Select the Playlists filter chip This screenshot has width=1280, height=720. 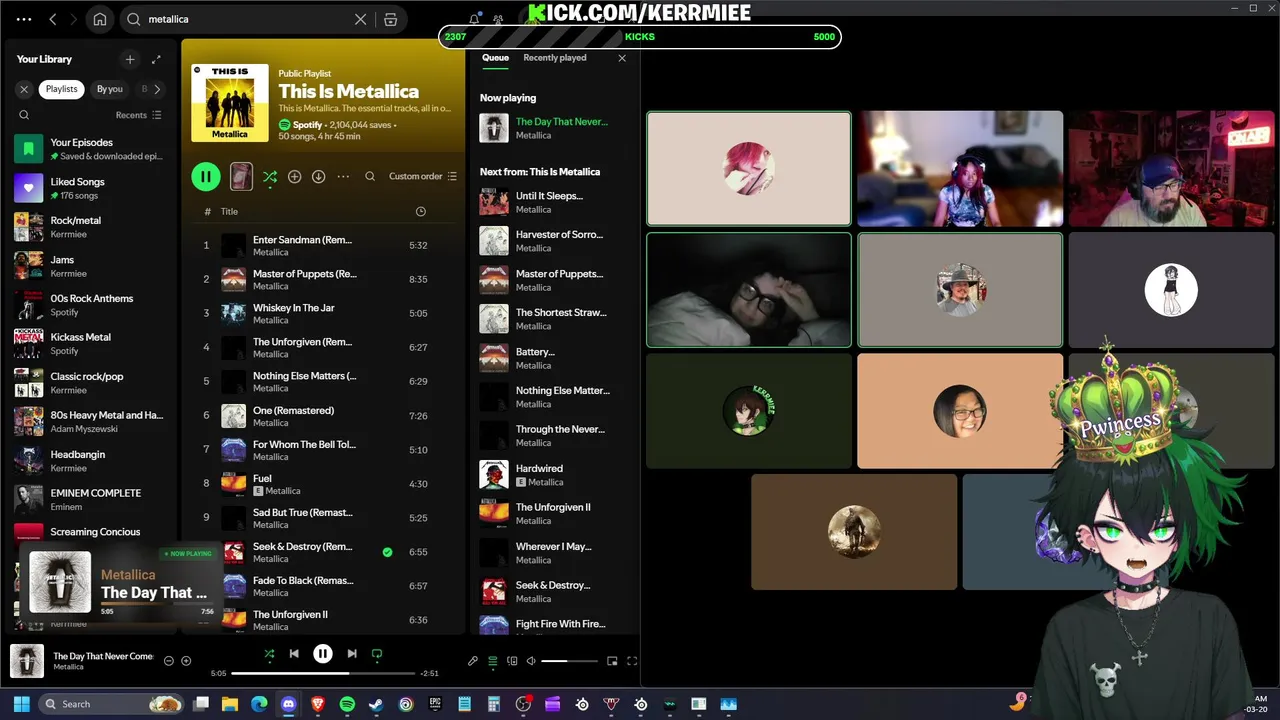click(x=61, y=89)
